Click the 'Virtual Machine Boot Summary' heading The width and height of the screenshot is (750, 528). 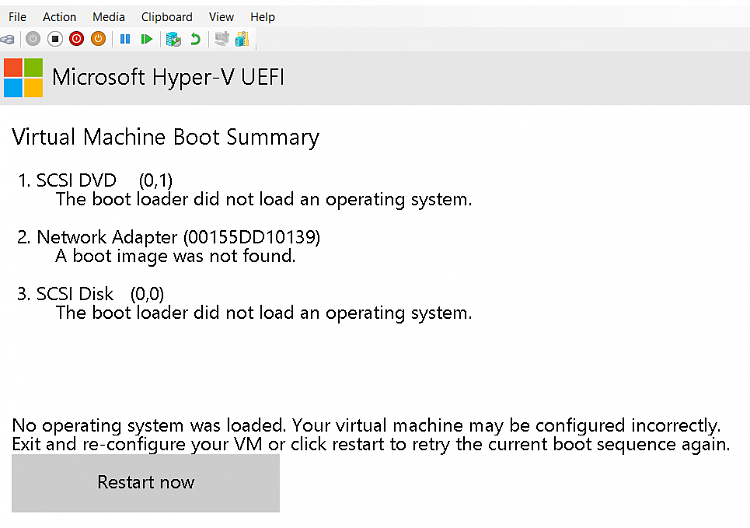tap(165, 138)
